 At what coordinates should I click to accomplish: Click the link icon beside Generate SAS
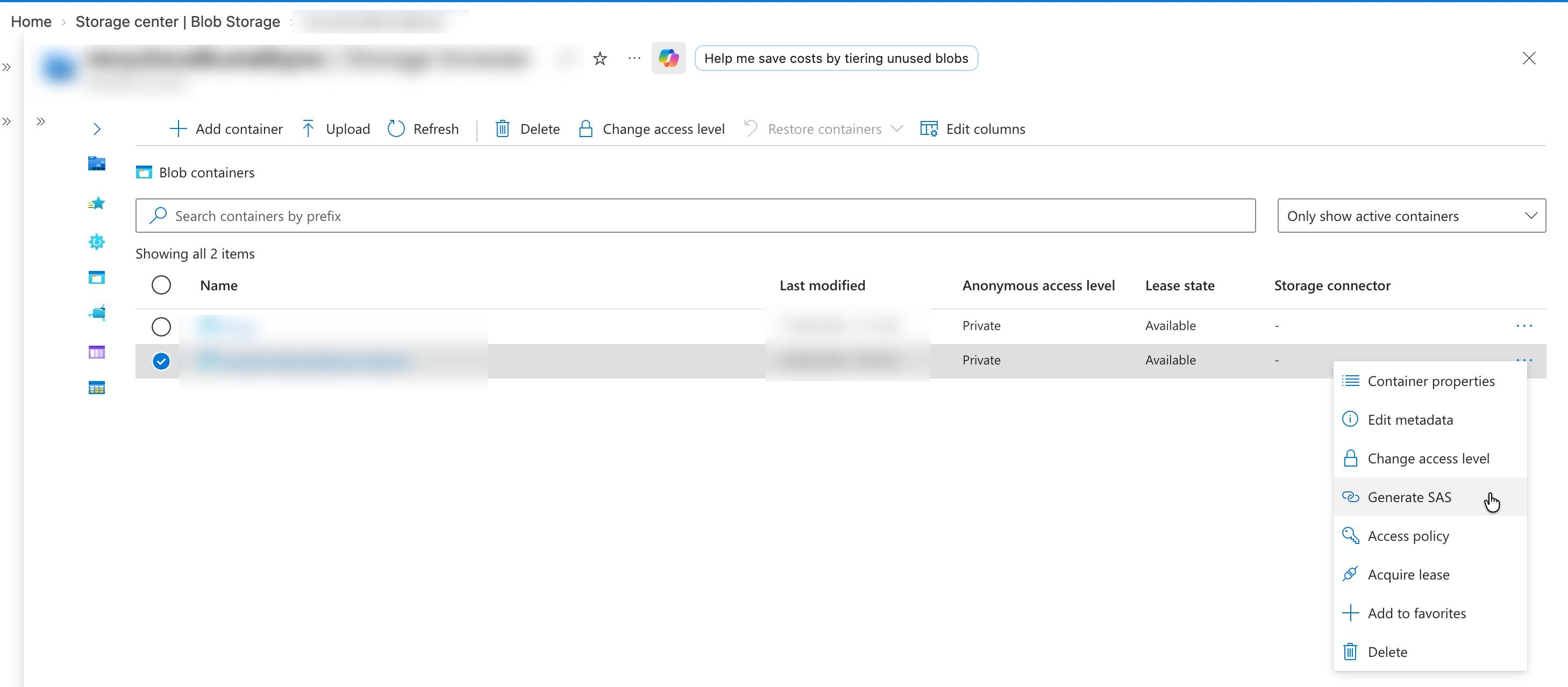[1350, 497]
